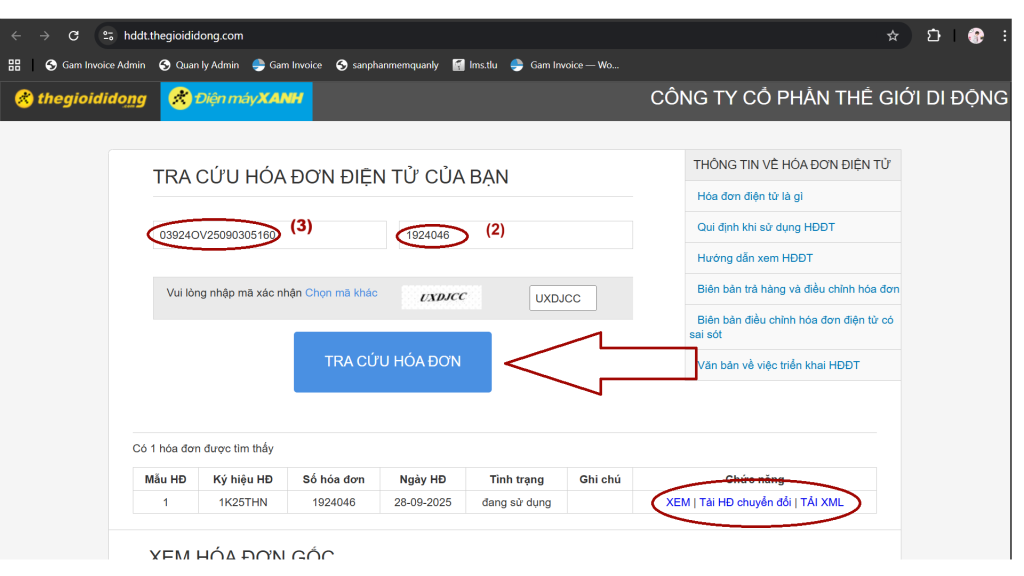Bookmark this page with star icon
Screen dimensions: 1024x576
click(892, 36)
